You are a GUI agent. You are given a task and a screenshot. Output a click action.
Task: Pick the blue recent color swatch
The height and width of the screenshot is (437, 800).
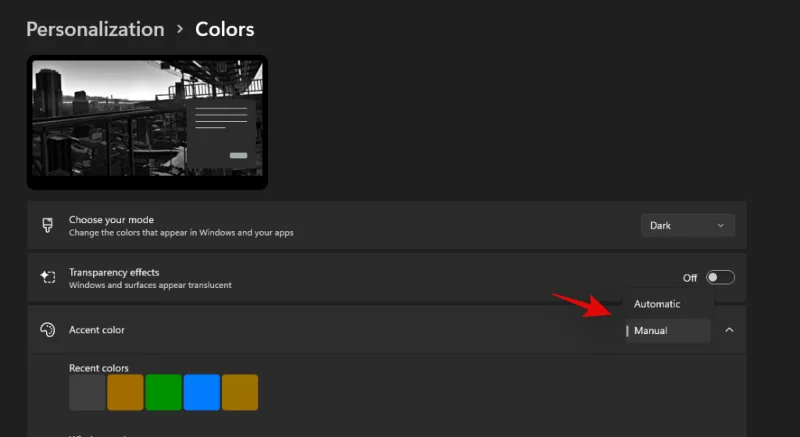pos(202,392)
